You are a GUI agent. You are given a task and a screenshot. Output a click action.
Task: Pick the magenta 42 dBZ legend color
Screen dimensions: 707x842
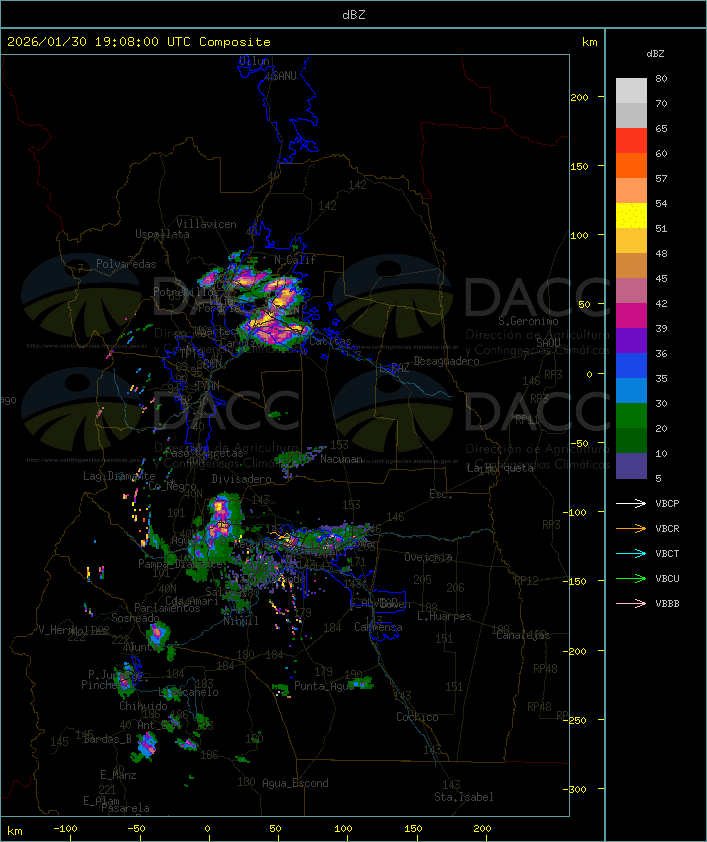[631, 316]
